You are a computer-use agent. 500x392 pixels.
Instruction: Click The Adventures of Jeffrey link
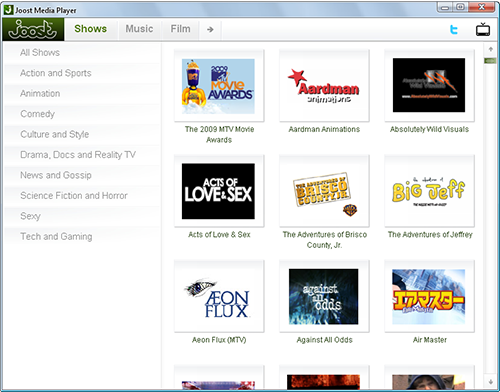[x=430, y=235]
